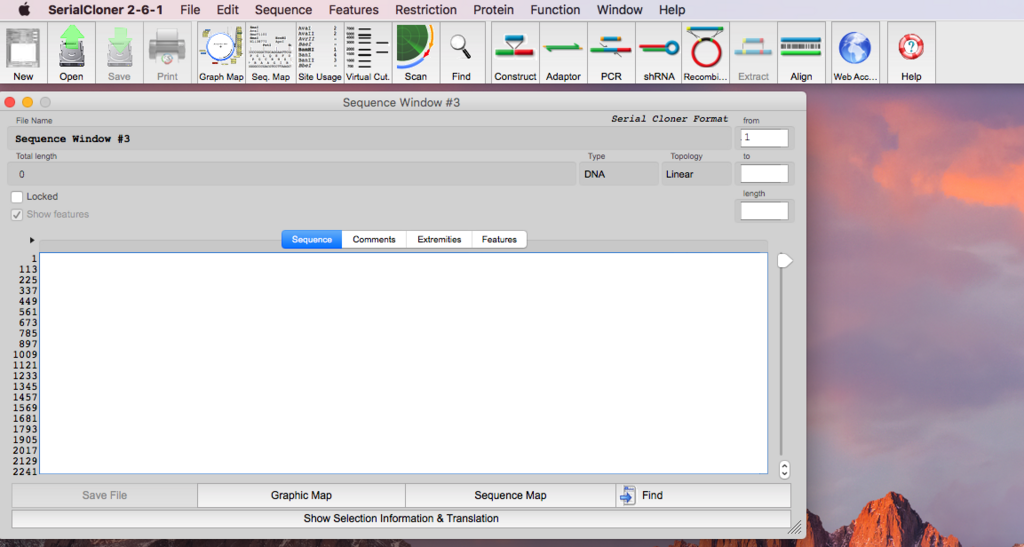Image resolution: width=1024 pixels, height=547 pixels.
Task: Click the Save toolbar icon
Action: tap(119, 52)
